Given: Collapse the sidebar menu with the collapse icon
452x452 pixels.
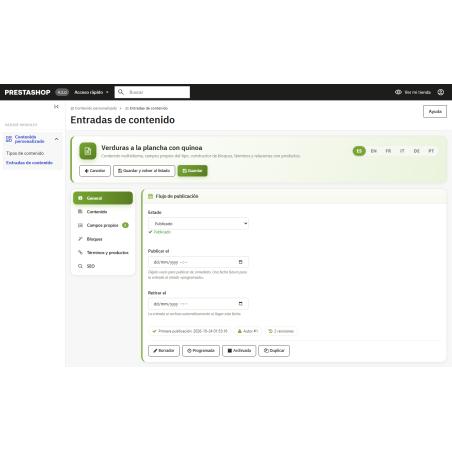Looking at the screenshot, I should tap(56, 107).
